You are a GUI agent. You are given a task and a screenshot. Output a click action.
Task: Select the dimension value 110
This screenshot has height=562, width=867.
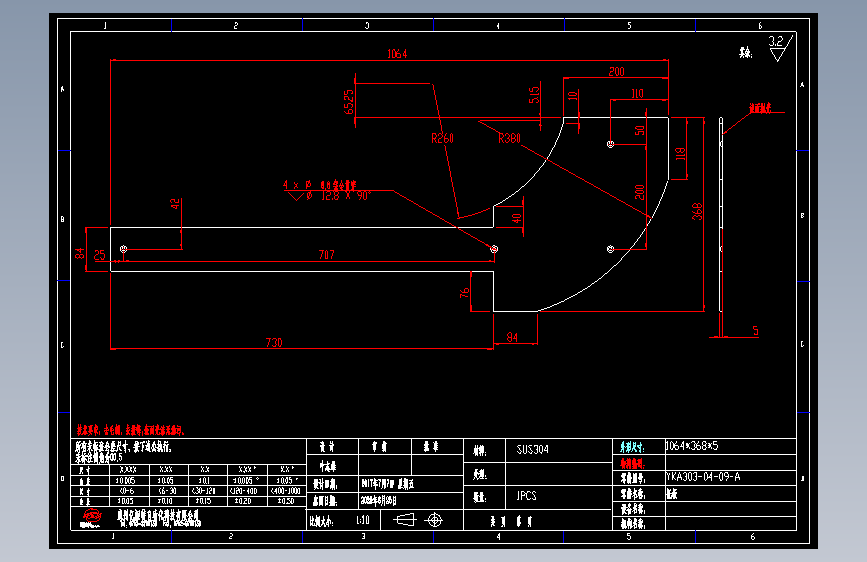(638, 93)
